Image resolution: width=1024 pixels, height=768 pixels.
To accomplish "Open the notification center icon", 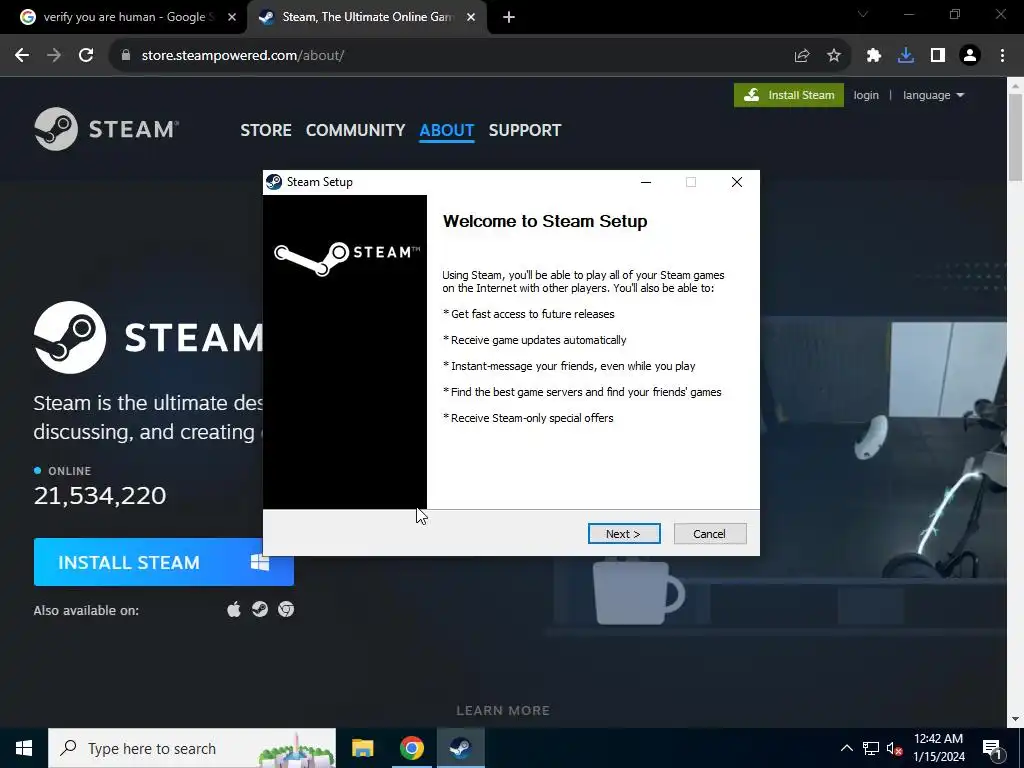I will 993,749.
